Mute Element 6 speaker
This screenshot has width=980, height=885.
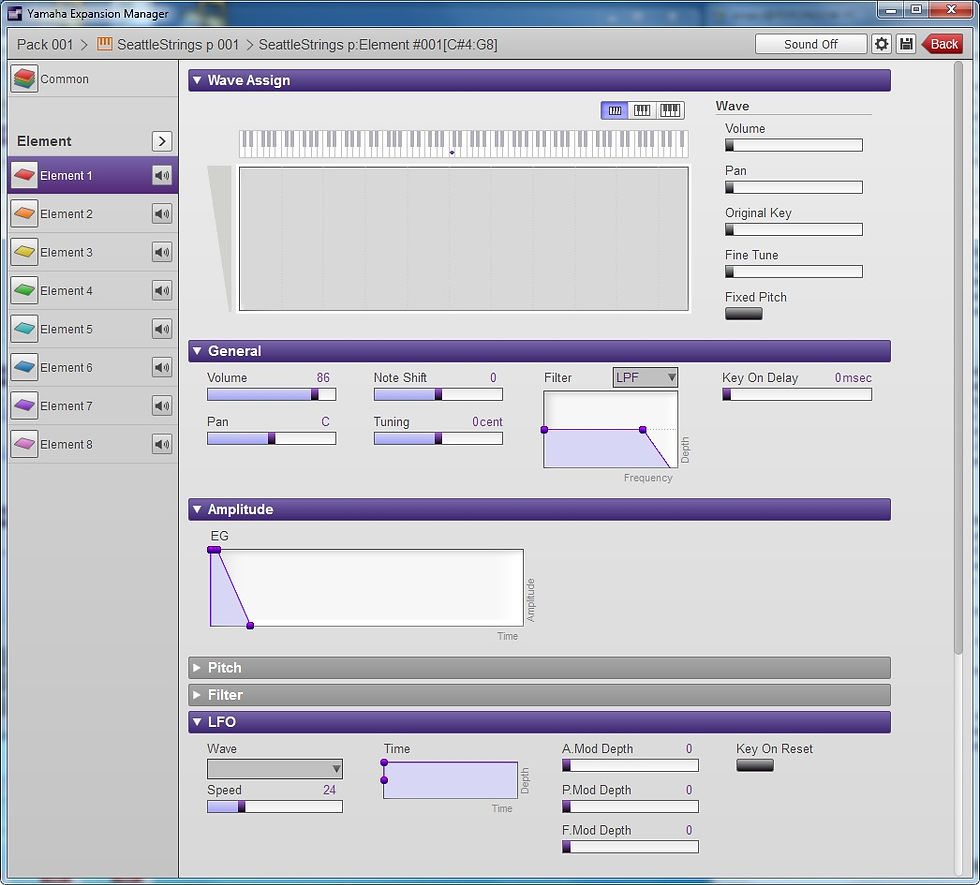point(162,368)
